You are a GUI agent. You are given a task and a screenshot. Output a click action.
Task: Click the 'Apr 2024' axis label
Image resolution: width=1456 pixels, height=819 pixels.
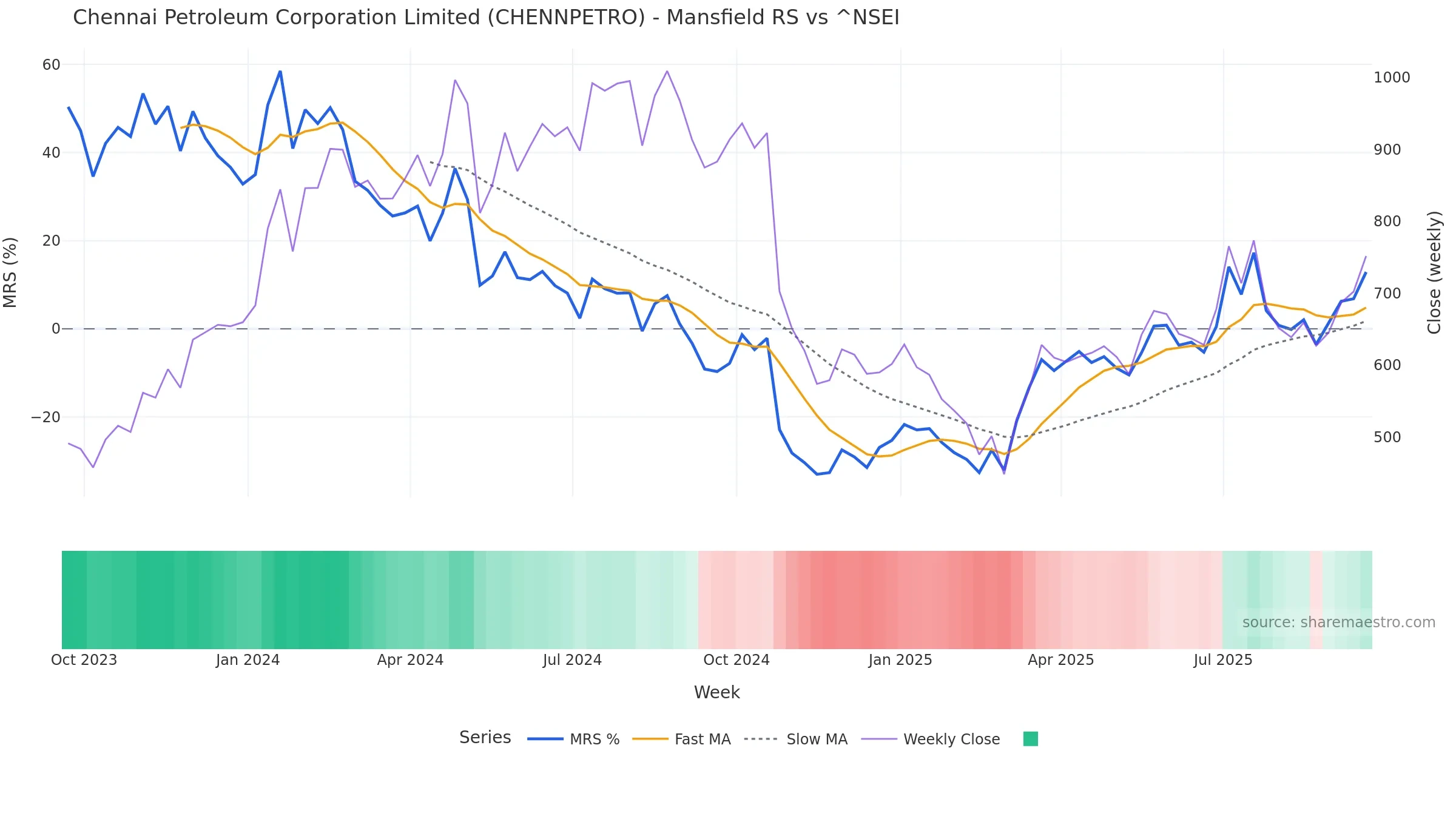point(410,660)
